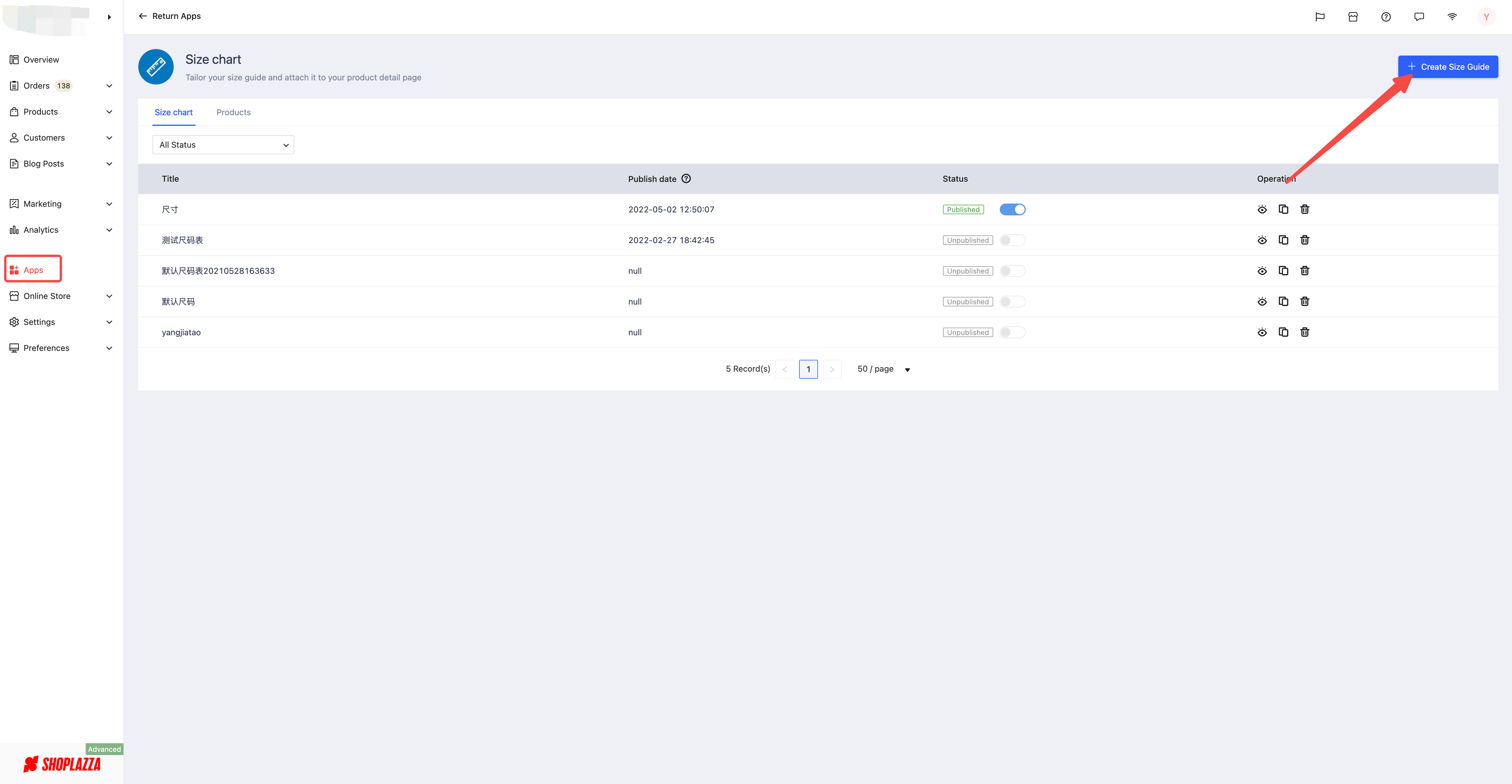Preview the yangjiatao size chart
Viewport: 1512px width, 784px height.
(1262, 332)
